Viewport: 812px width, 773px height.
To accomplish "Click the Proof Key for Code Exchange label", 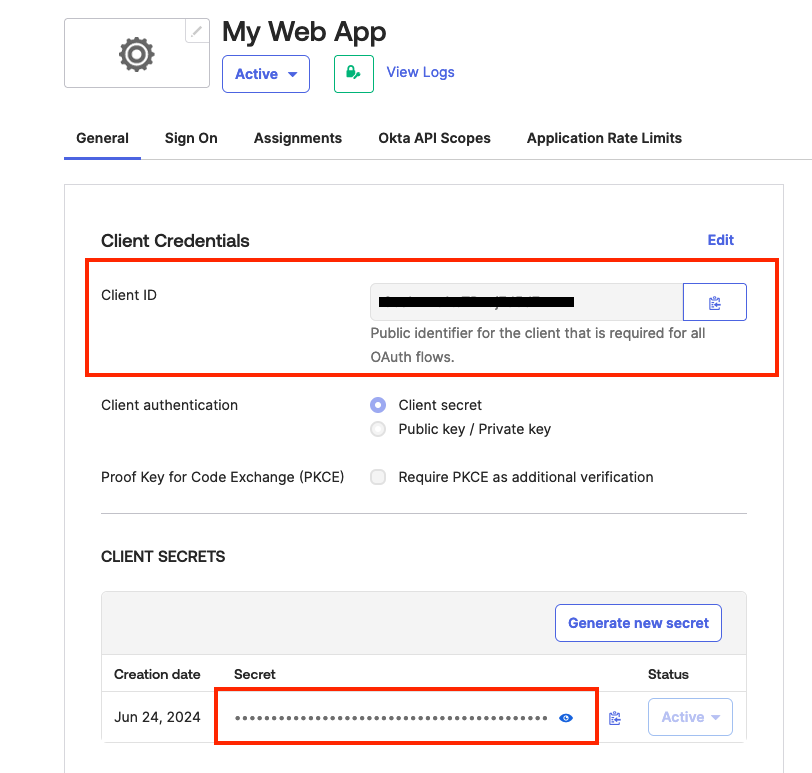I will pyautogui.click(x=223, y=477).
